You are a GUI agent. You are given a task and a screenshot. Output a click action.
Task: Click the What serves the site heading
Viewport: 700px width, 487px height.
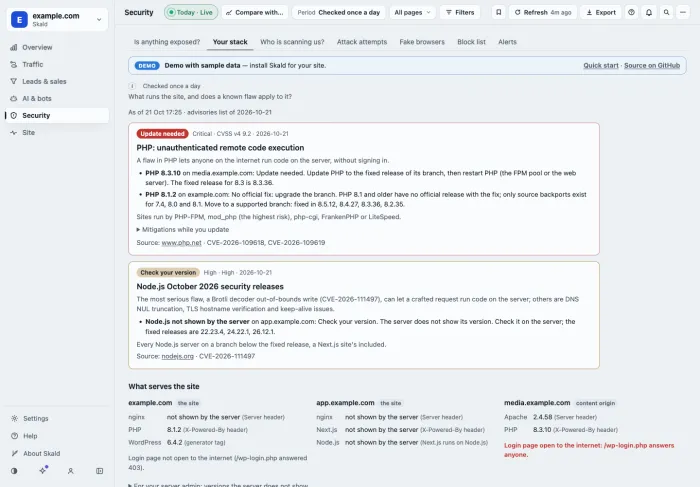(x=164, y=387)
